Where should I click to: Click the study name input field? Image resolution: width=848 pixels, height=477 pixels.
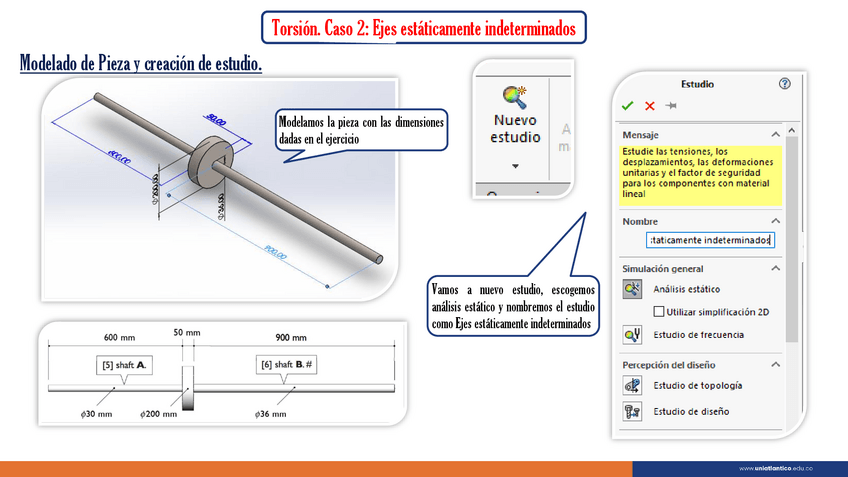710,240
